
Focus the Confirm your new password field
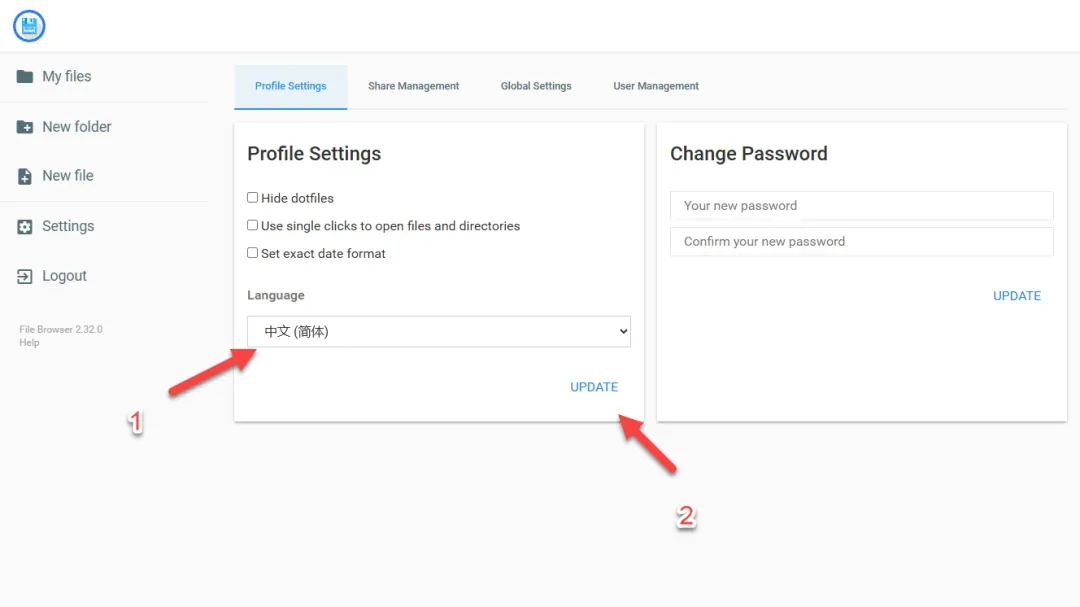862,241
